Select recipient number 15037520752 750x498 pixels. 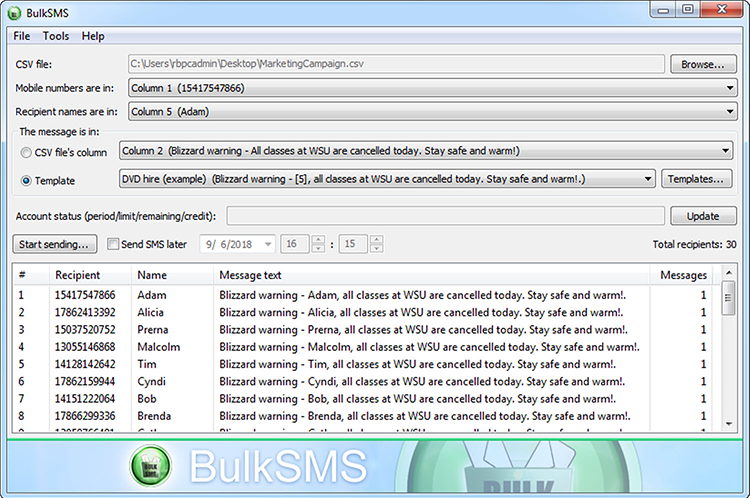point(85,330)
